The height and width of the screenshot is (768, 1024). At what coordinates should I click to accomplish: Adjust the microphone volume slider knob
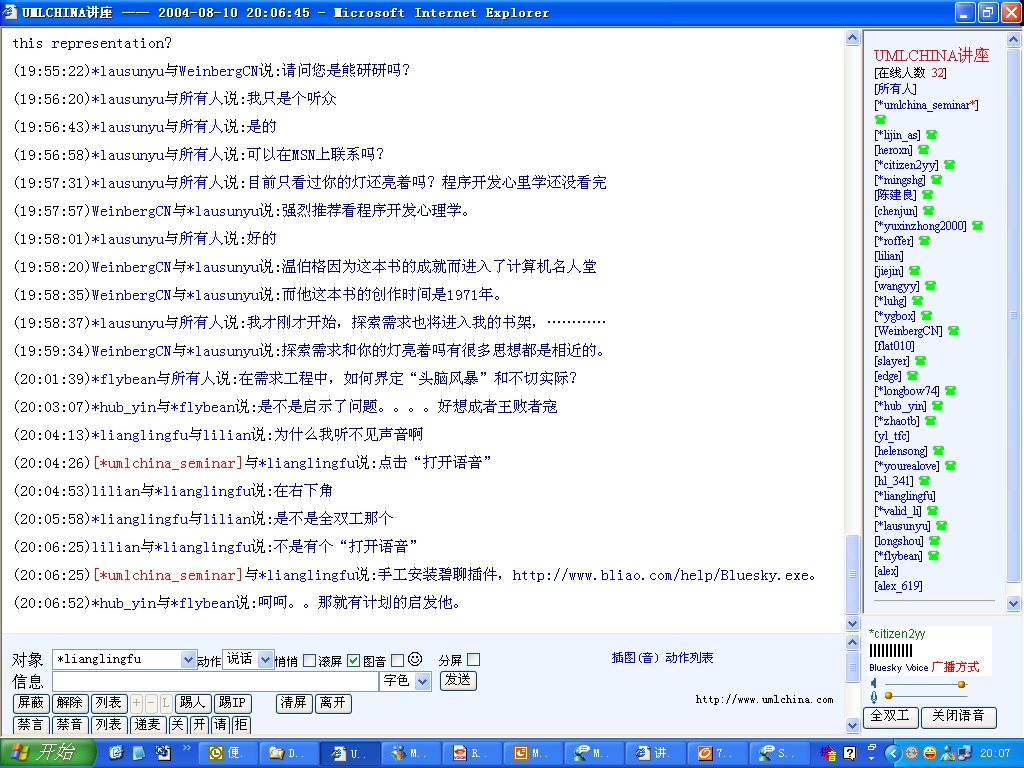(888, 696)
